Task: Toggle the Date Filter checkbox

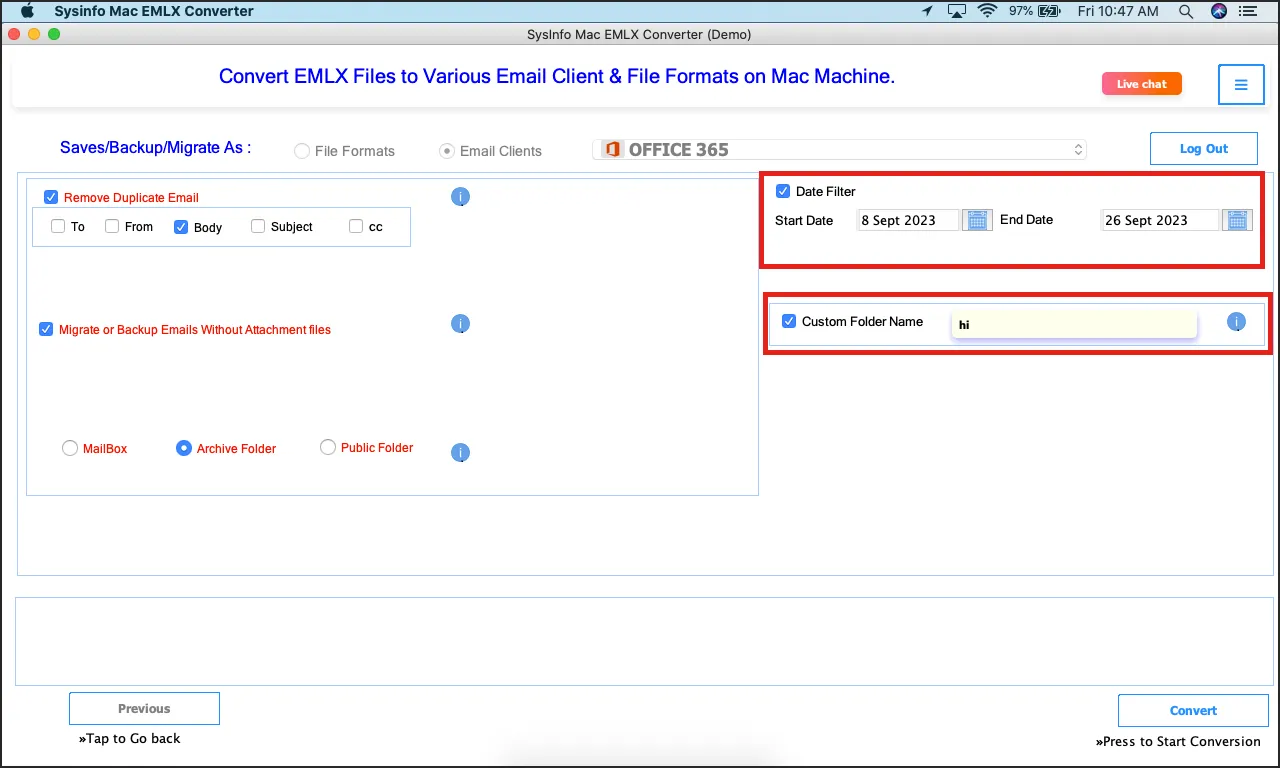Action: [x=783, y=191]
